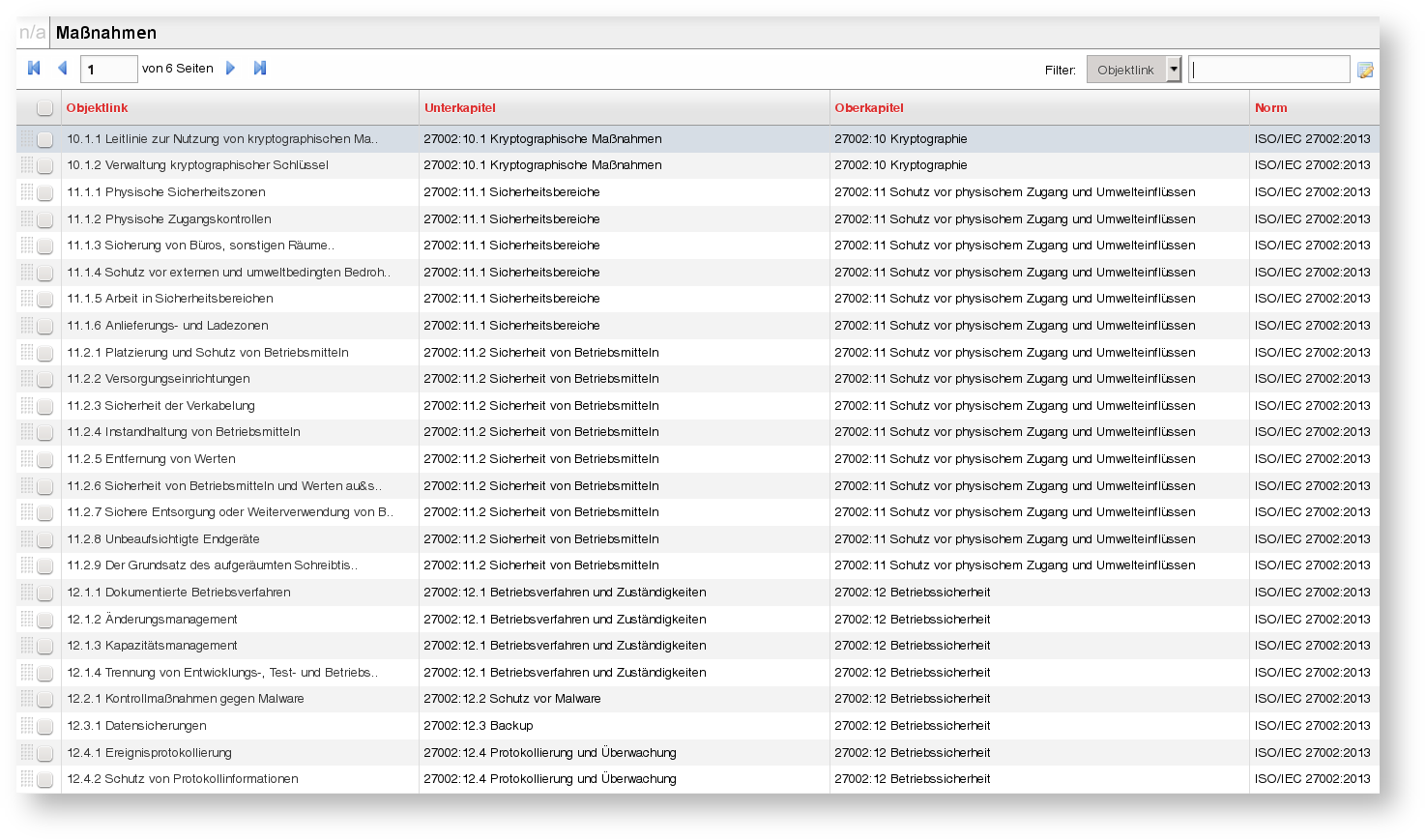Image resolution: width=1426 pixels, height=840 pixels.
Task: Click the n/a icon beside Maßnahmen title
Action: 33,33
